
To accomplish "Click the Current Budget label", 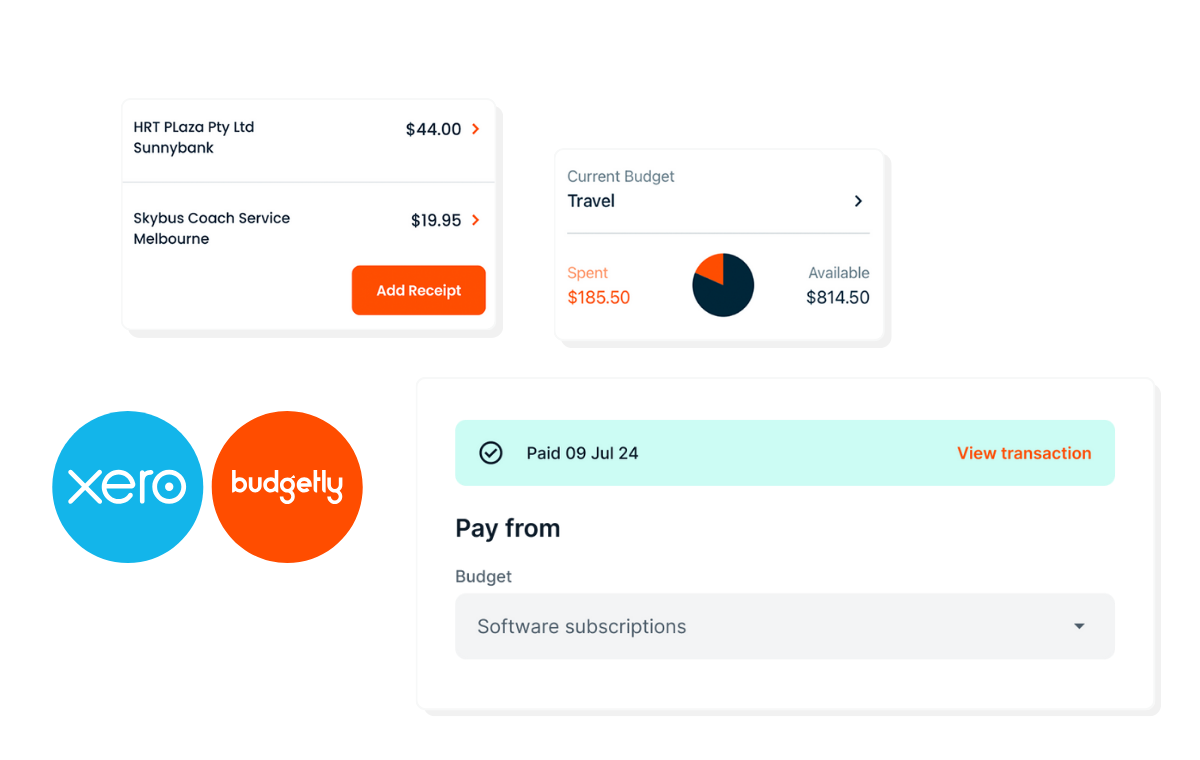I will click(x=621, y=176).
